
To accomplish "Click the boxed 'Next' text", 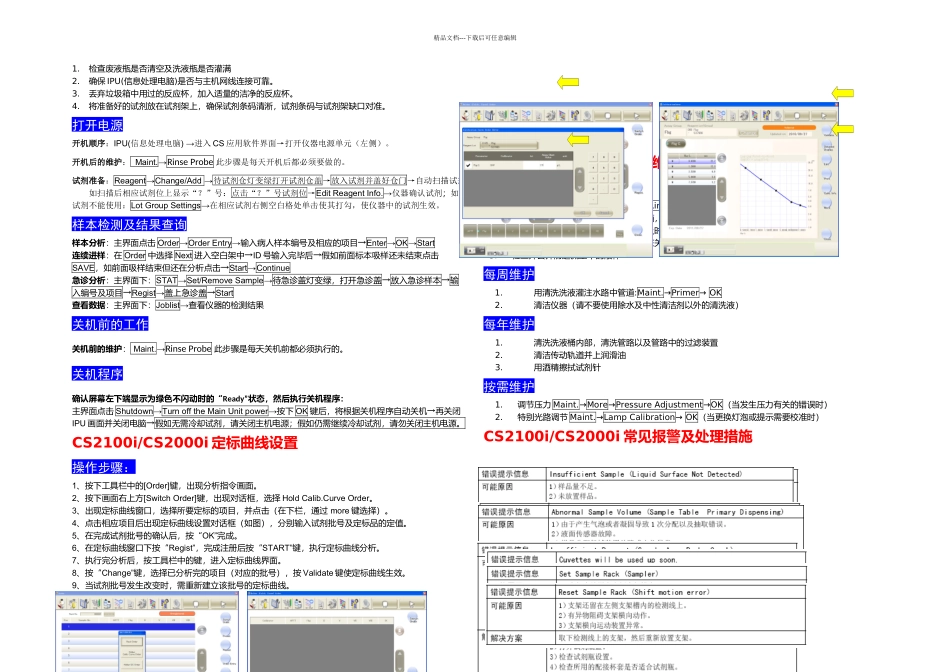I will tap(184, 256).
